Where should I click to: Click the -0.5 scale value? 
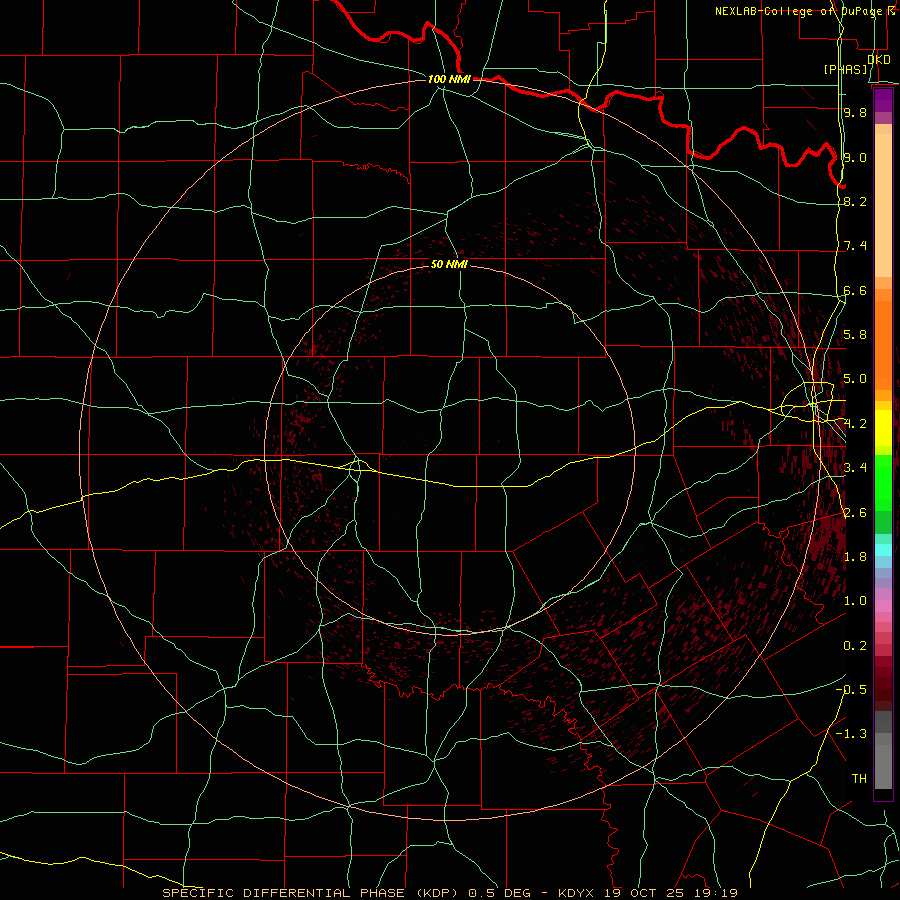pos(851,690)
